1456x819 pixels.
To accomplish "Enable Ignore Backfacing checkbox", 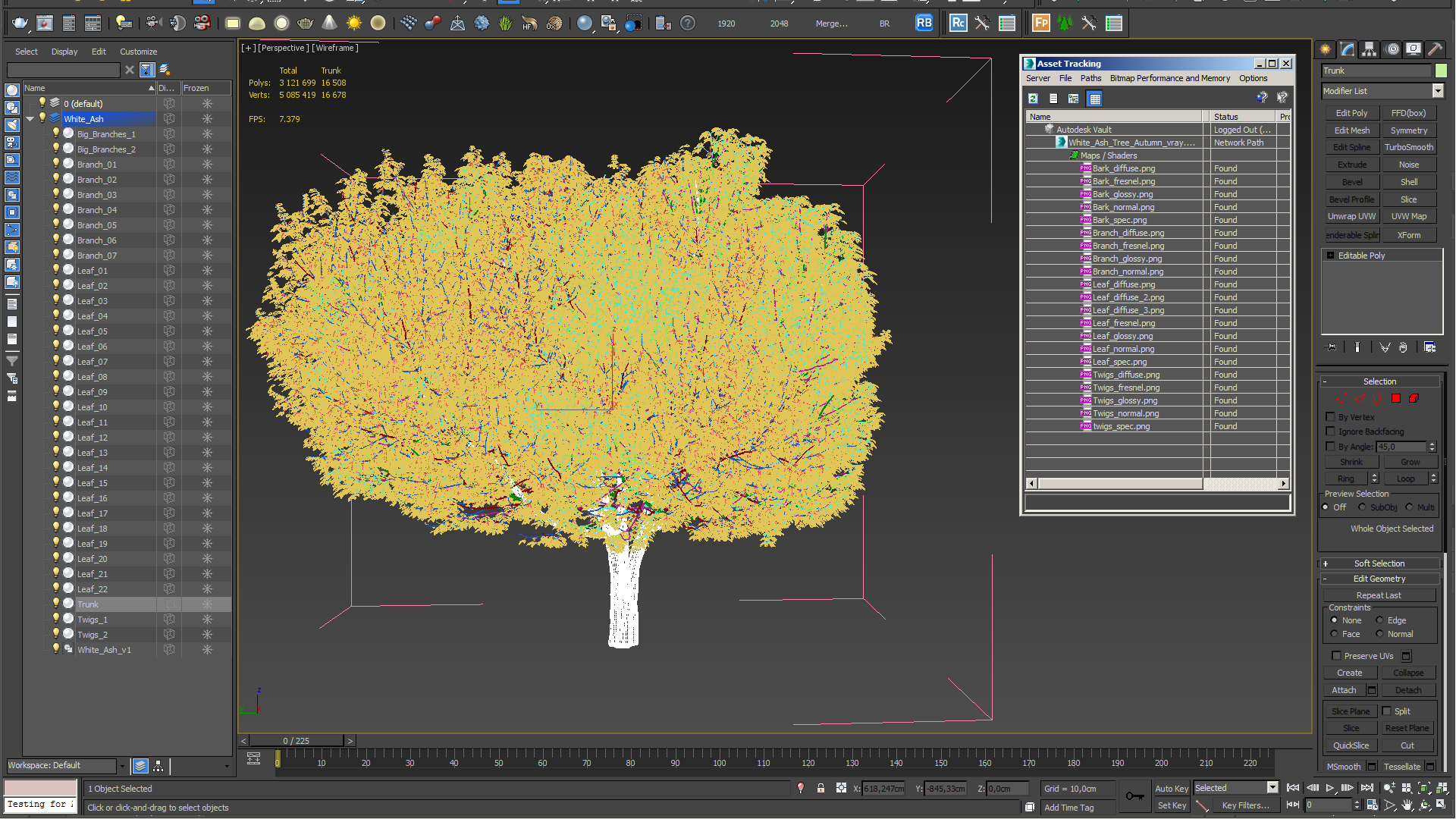I will click(x=1330, y=431).
